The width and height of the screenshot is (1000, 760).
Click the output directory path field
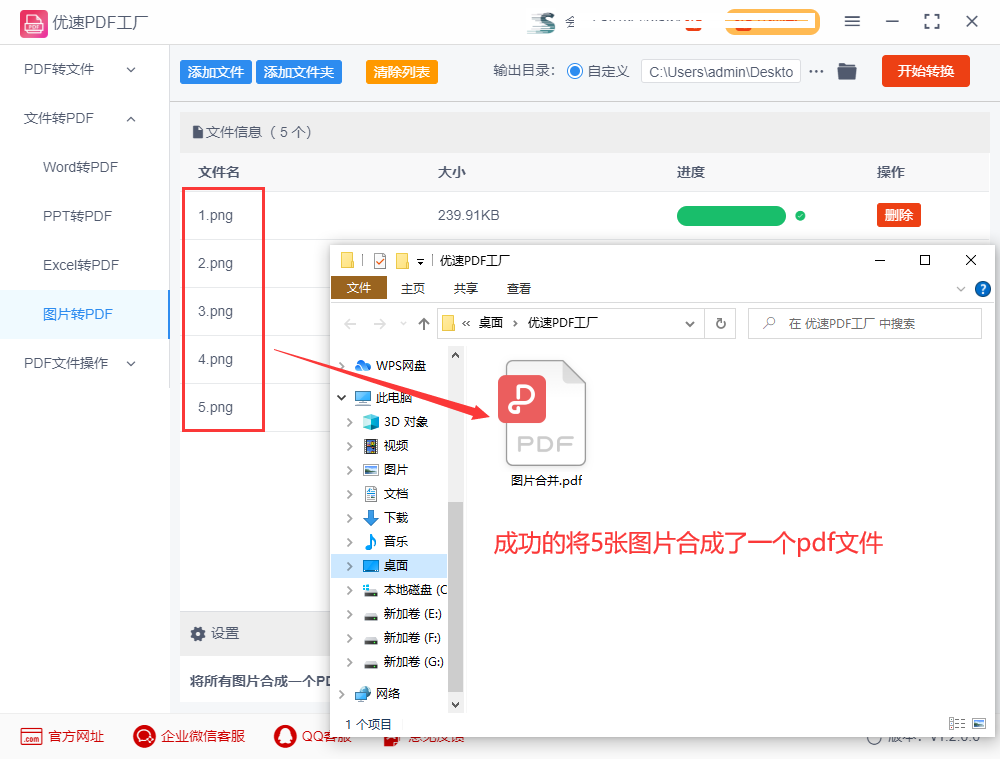click(x=721, y=72)
